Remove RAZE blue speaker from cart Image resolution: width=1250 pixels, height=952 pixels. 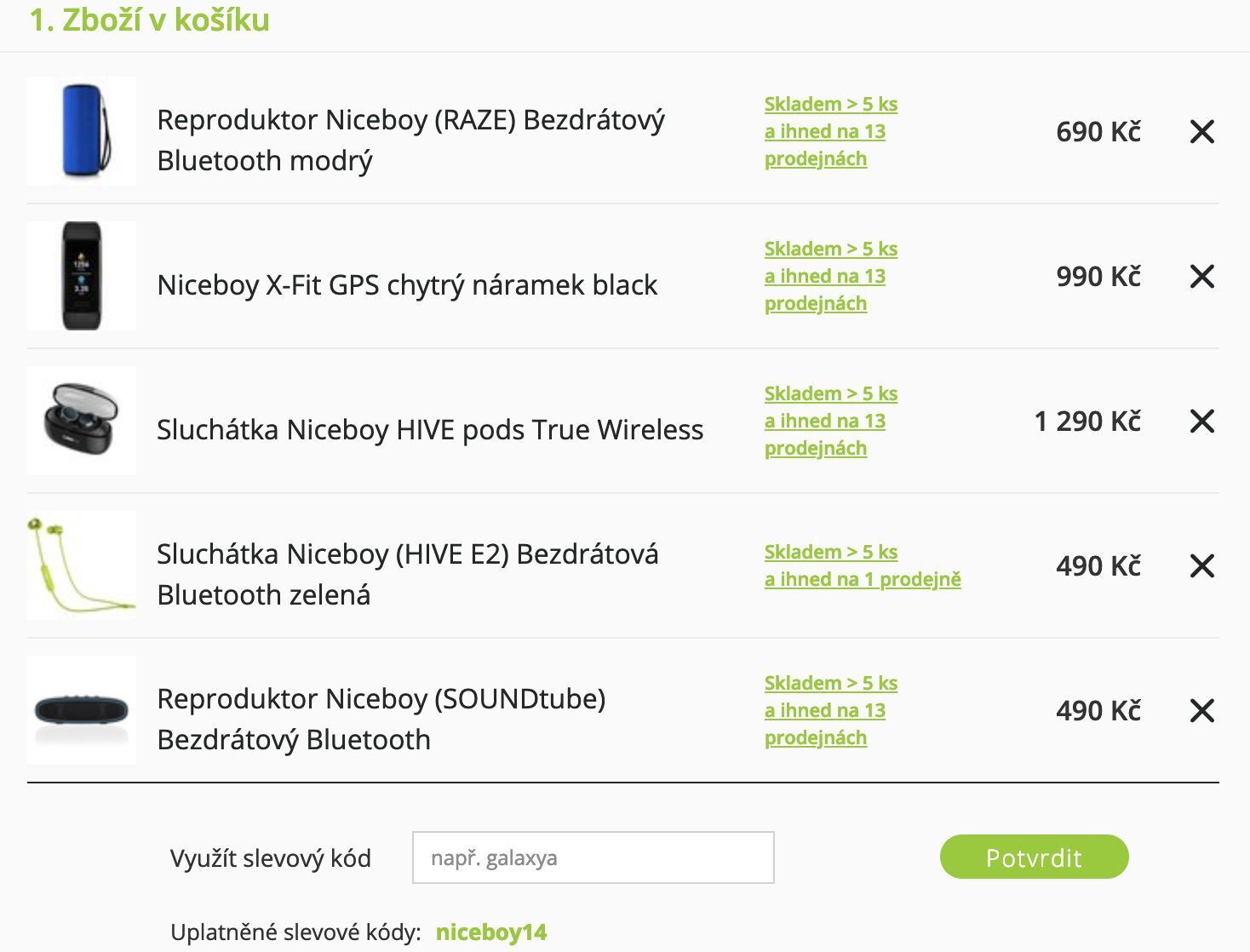click(x=1201, y=132)
